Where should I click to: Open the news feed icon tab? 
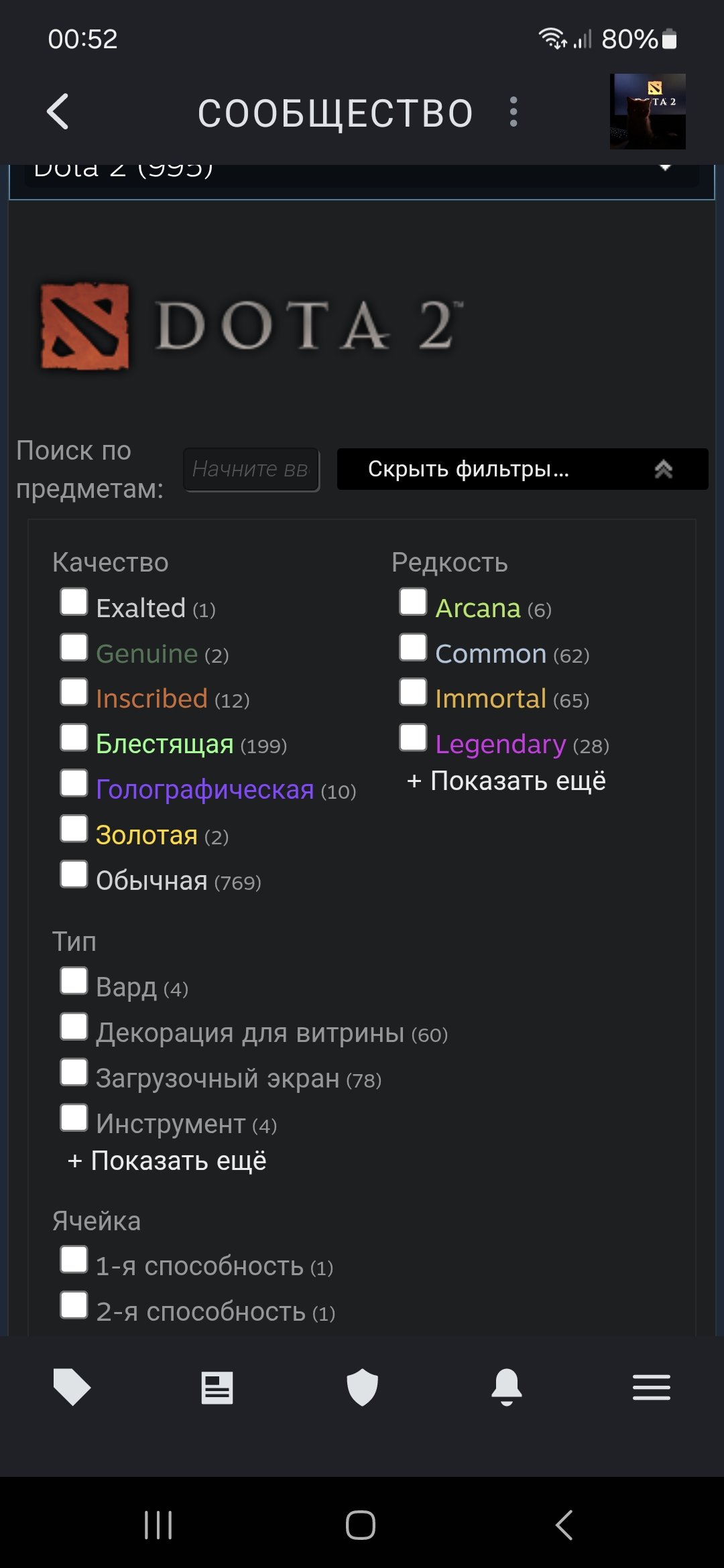point(217,1387)
